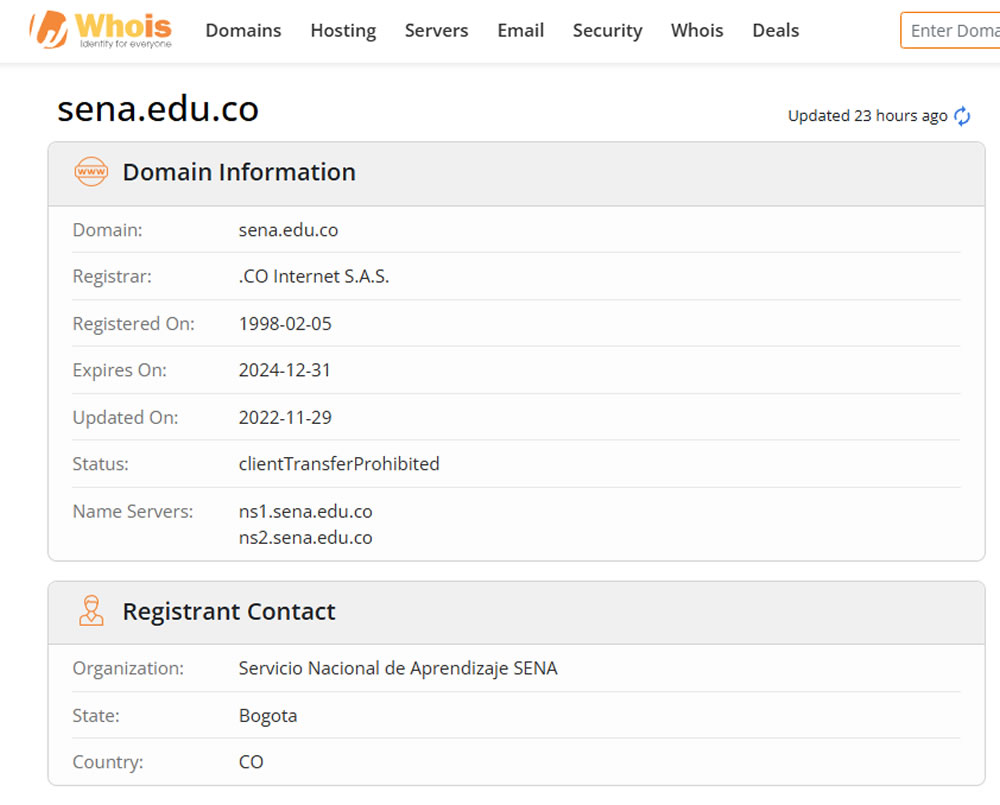Refresh the whois record with the blue refresh icon
This screenshot has height=805, width=1000.
coord(962,116)
